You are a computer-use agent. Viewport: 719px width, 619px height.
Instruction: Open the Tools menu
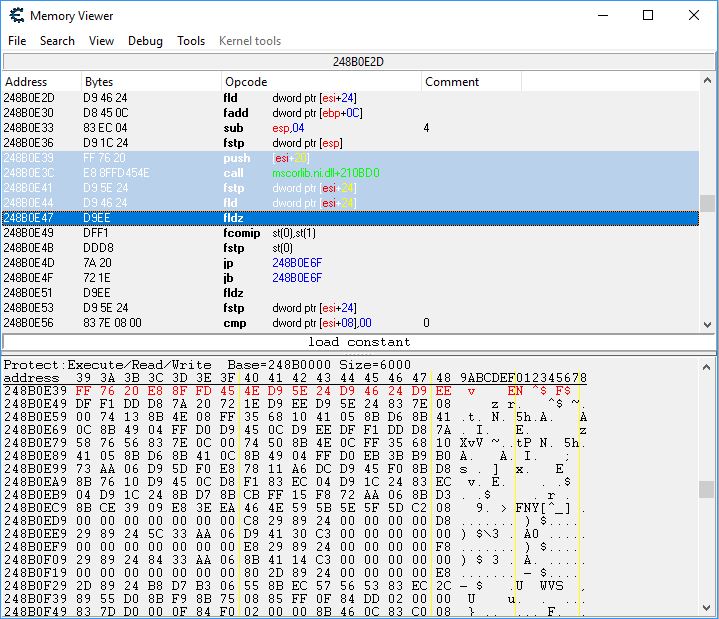[191, 41]
